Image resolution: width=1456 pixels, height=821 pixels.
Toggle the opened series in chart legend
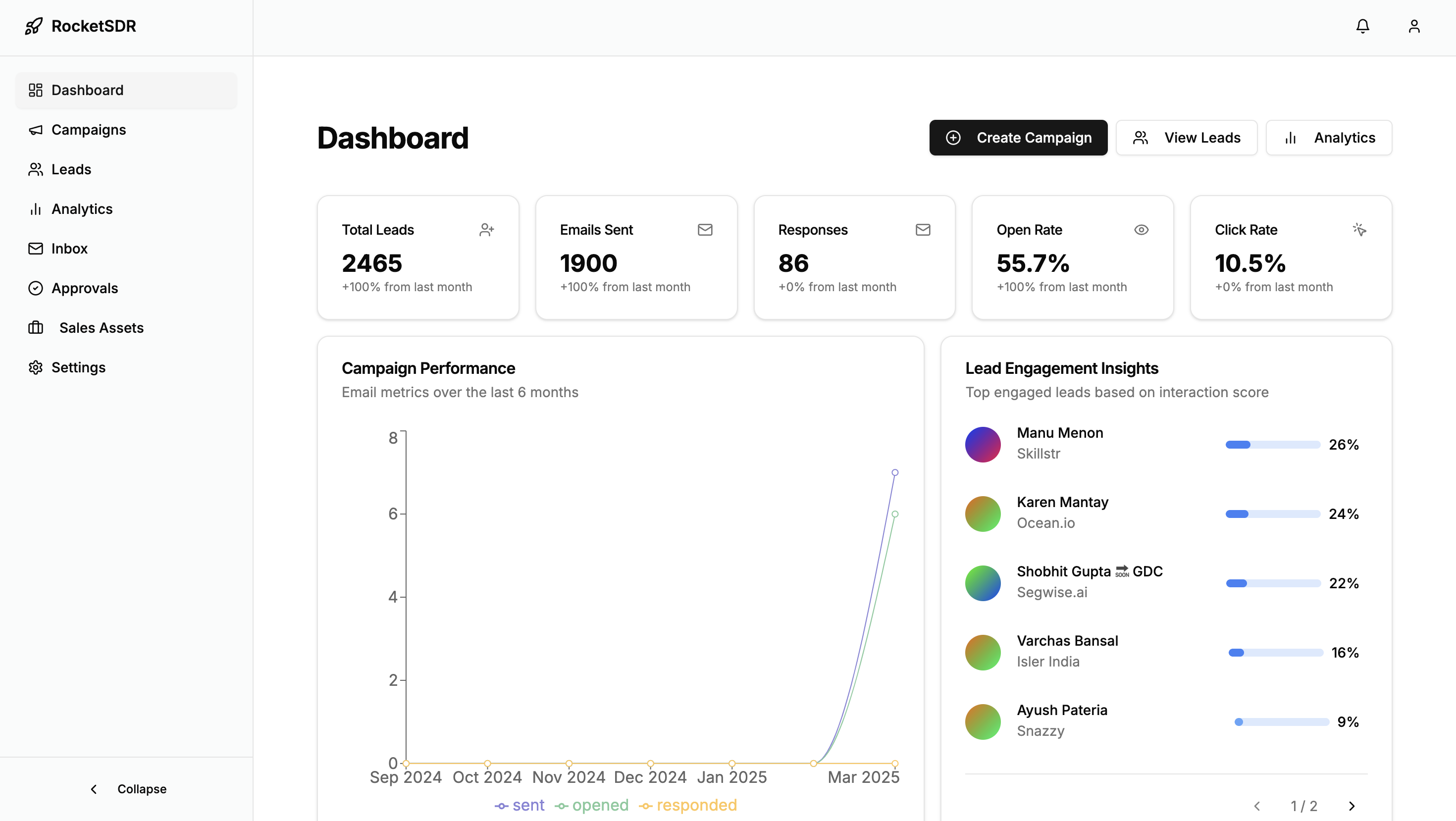pyautogui.click(x=592, y=805)
